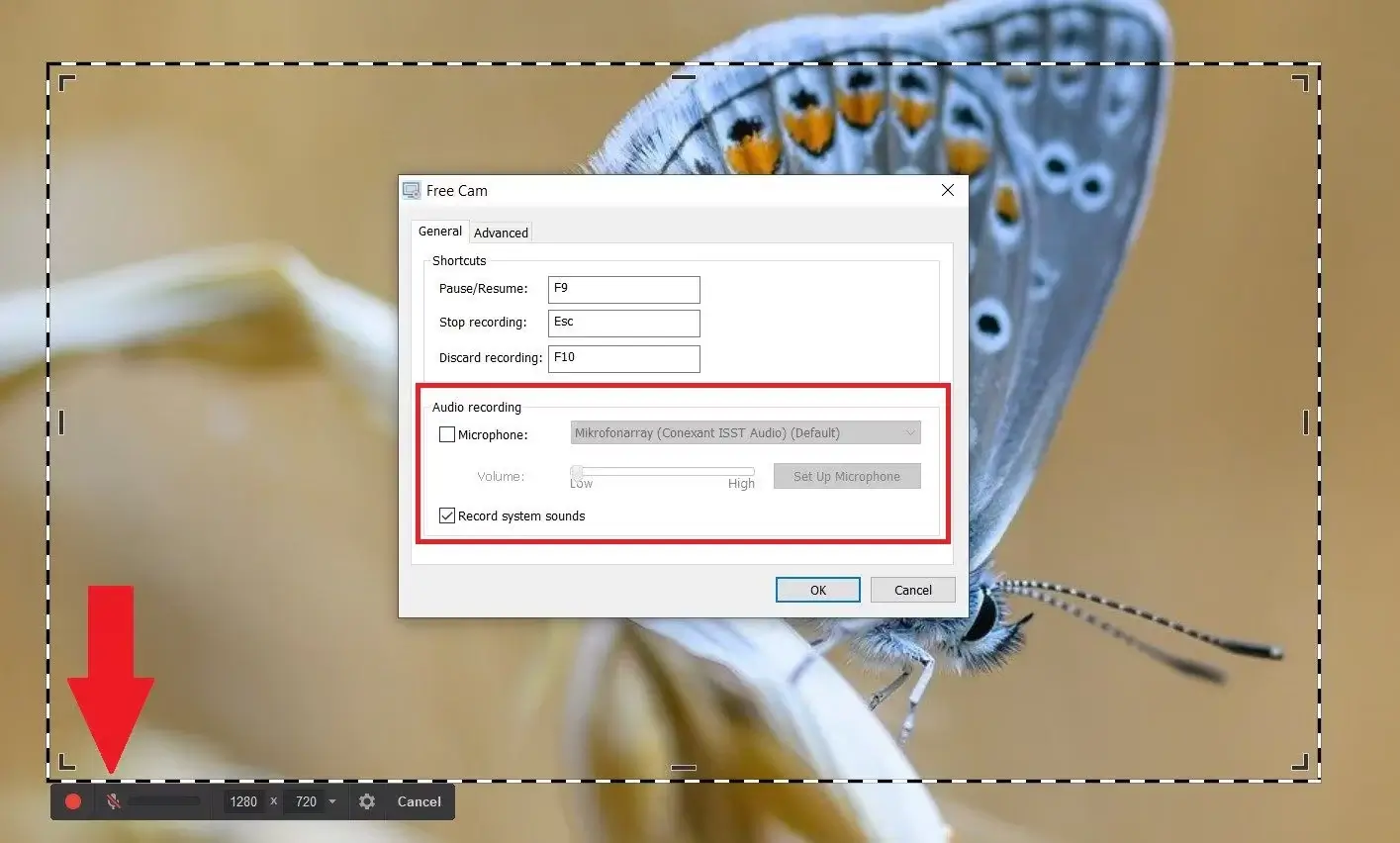Close the Free Cam dialog
Screen dimensions: 1400x843
(947, 190)
